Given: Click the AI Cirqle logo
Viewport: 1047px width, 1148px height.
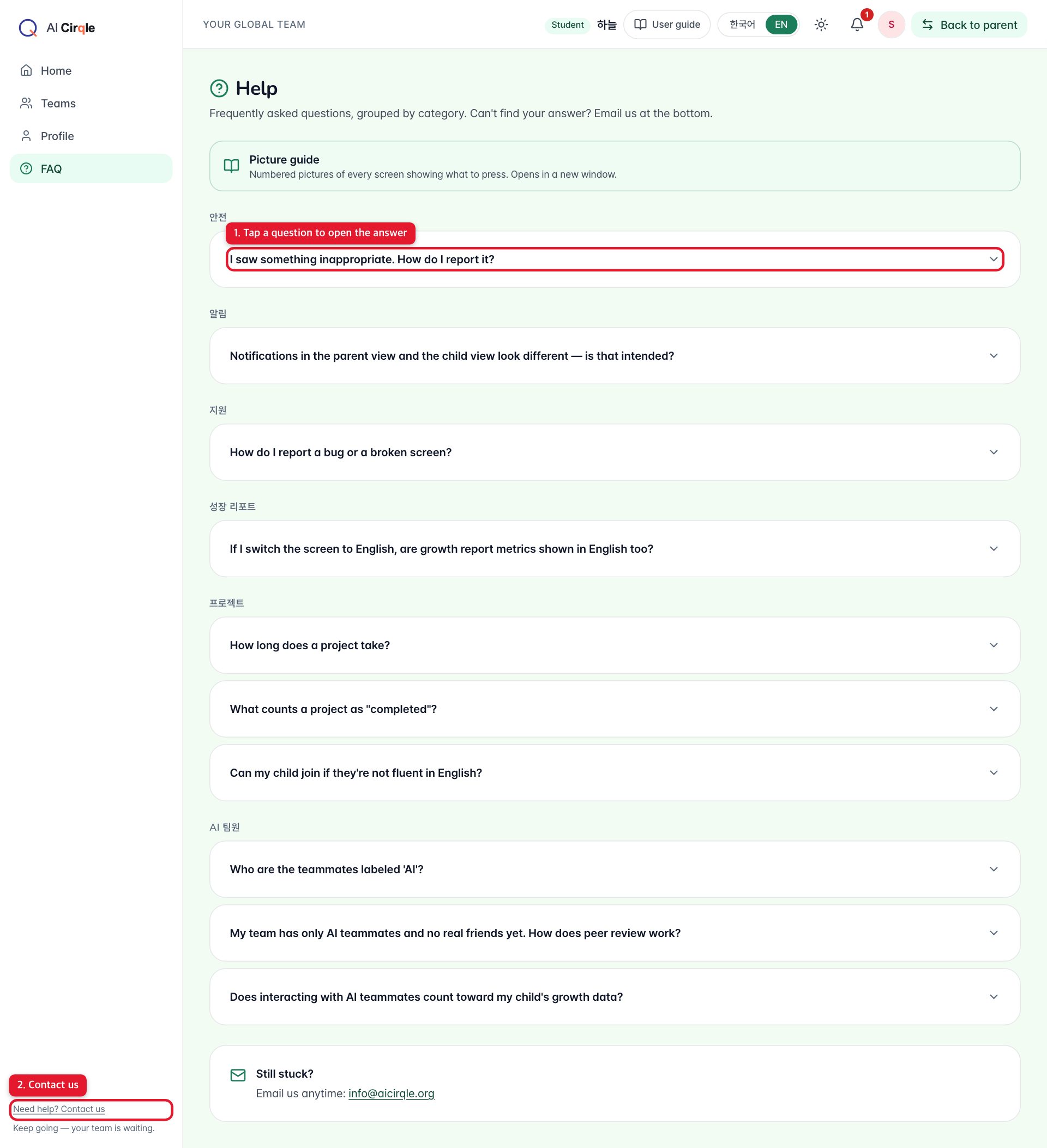Looking at the screenshot, I should tap(57, 27).
